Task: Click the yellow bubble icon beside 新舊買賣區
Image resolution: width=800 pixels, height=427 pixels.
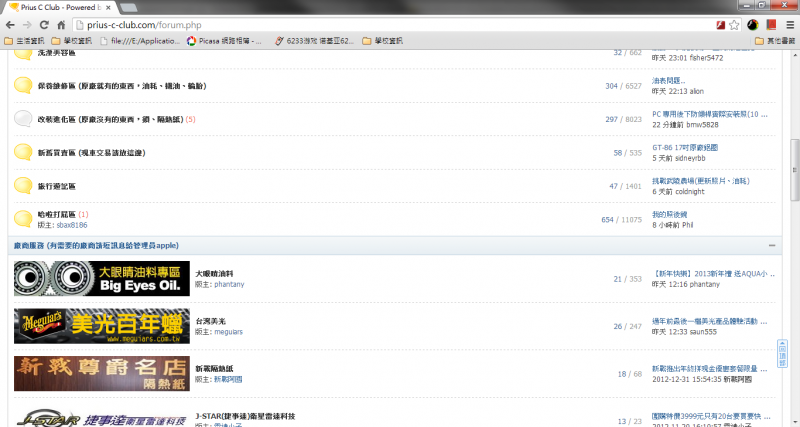Action: tap(23, 152)
